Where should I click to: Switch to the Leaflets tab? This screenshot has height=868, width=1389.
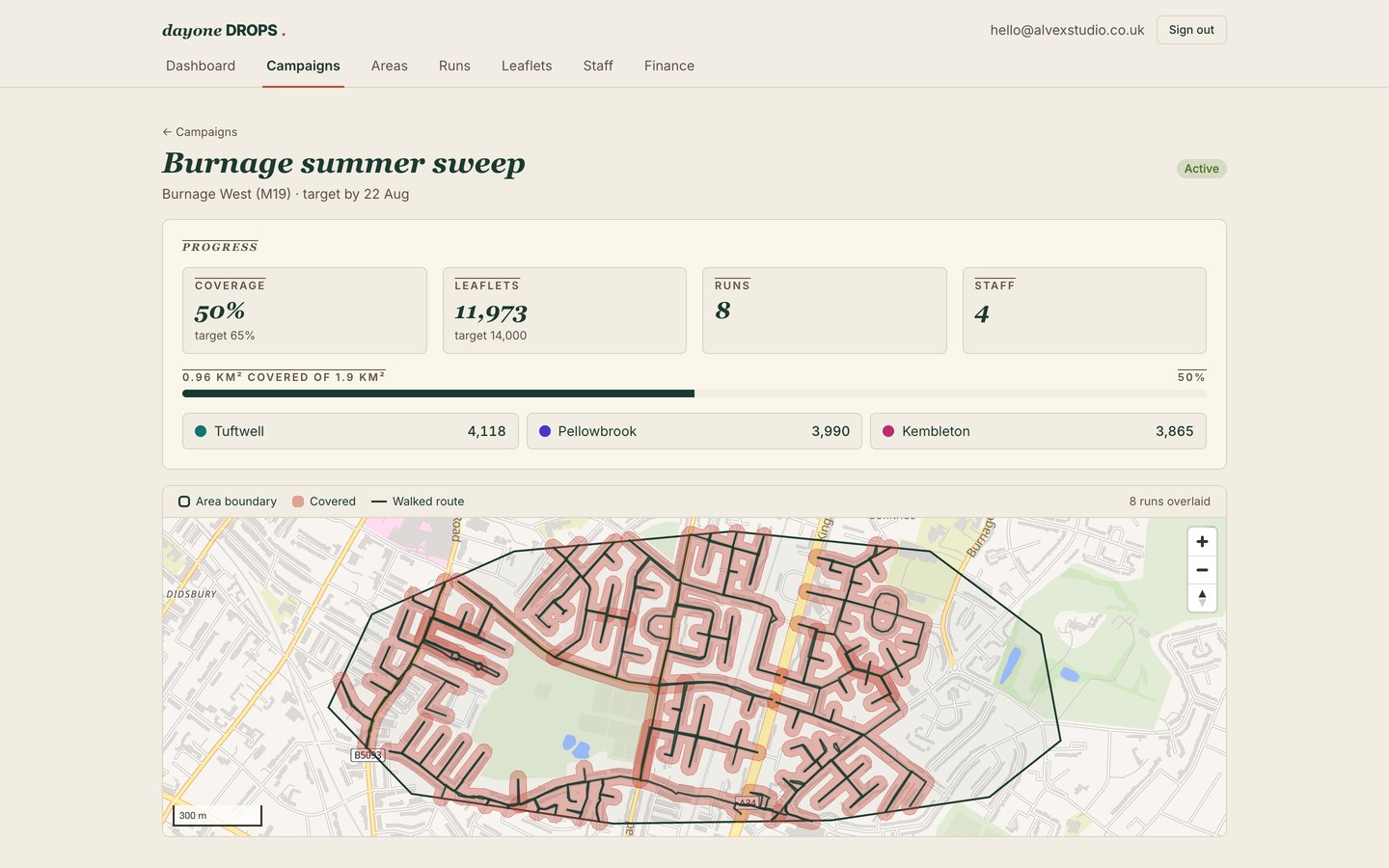point(527,66)
